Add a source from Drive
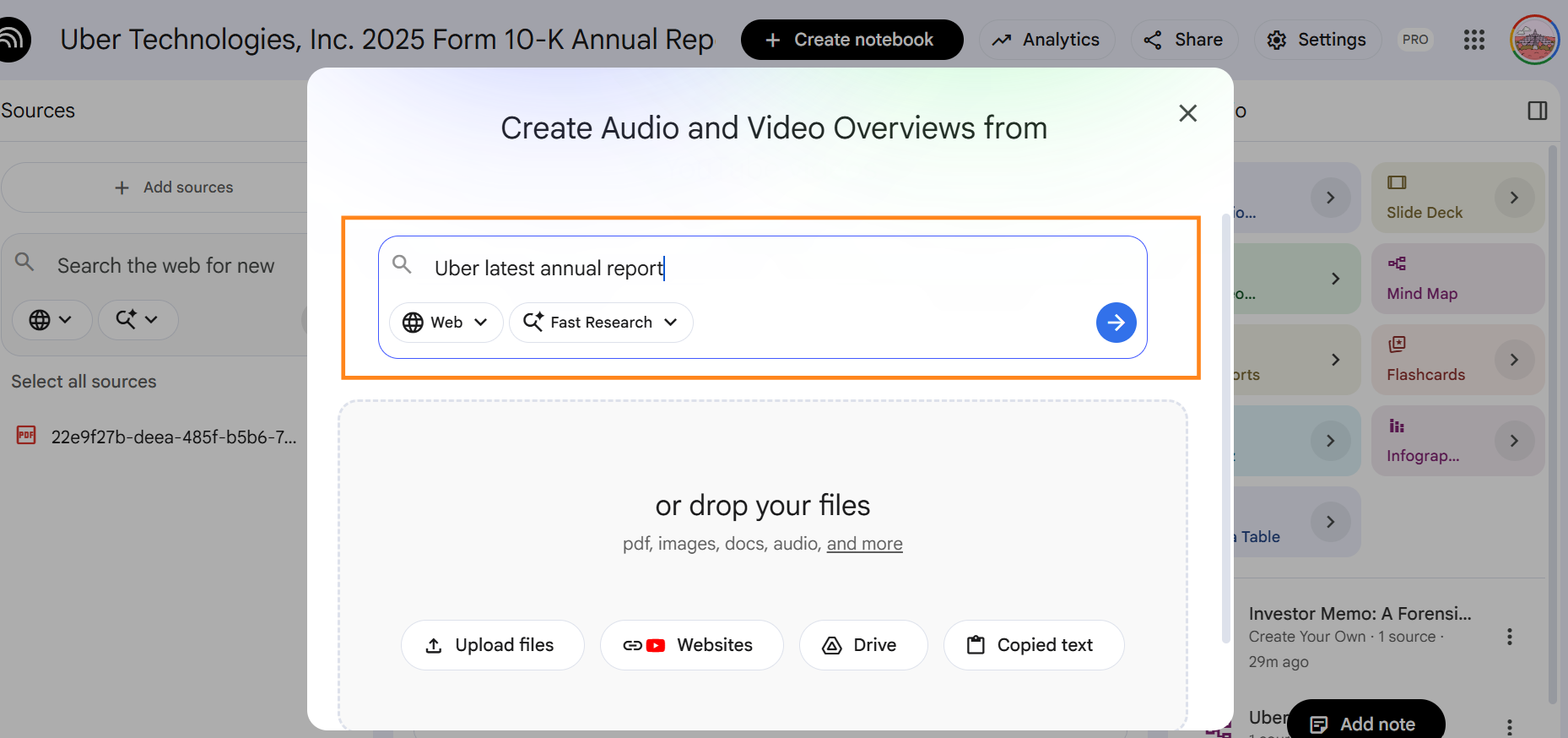The image size is (1568, 738). 862,645
